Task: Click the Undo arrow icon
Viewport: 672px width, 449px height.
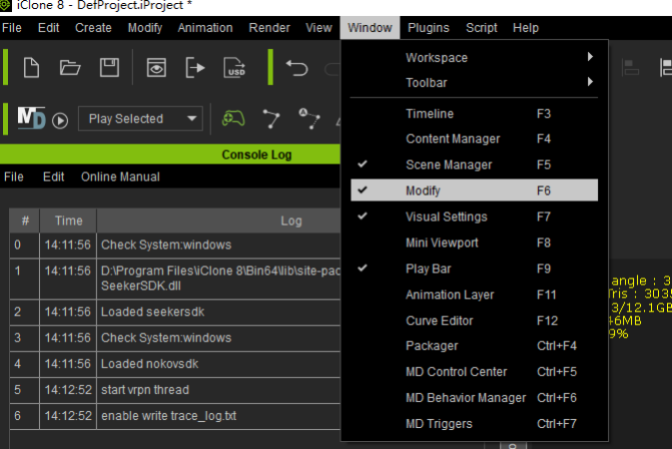Action: 297,68
